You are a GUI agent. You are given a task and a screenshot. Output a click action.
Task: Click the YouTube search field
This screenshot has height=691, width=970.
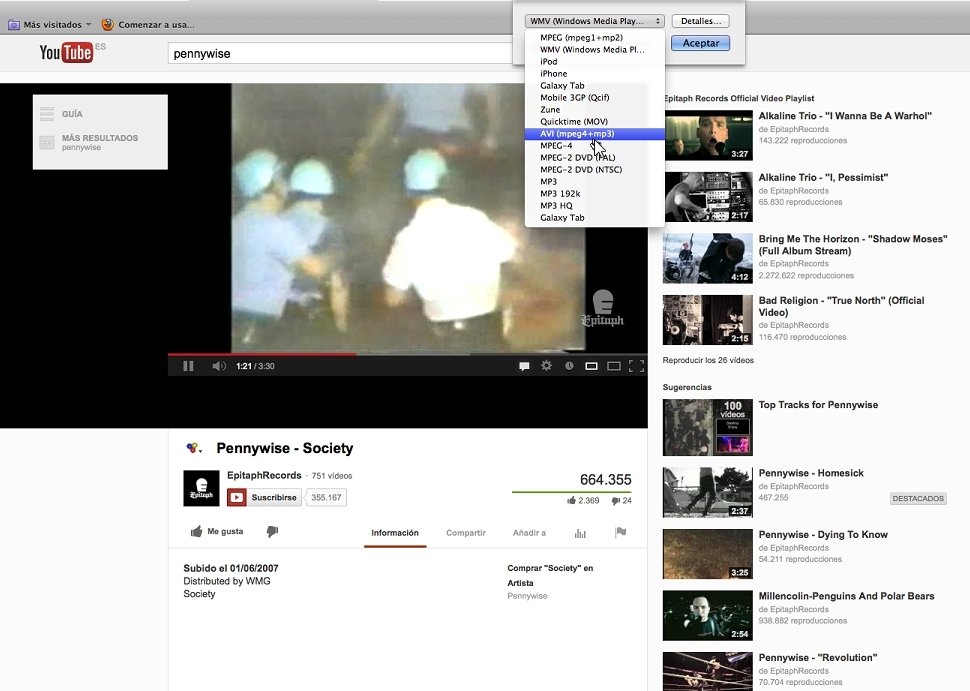point(340,54)
